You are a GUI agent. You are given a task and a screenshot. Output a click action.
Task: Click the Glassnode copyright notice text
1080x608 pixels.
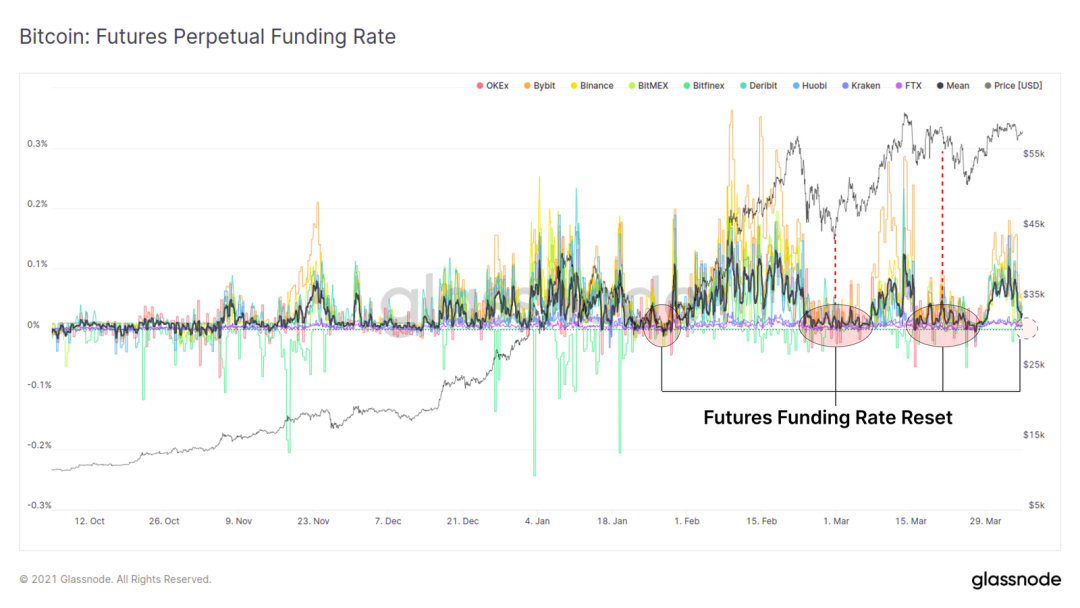coord(115,579)
